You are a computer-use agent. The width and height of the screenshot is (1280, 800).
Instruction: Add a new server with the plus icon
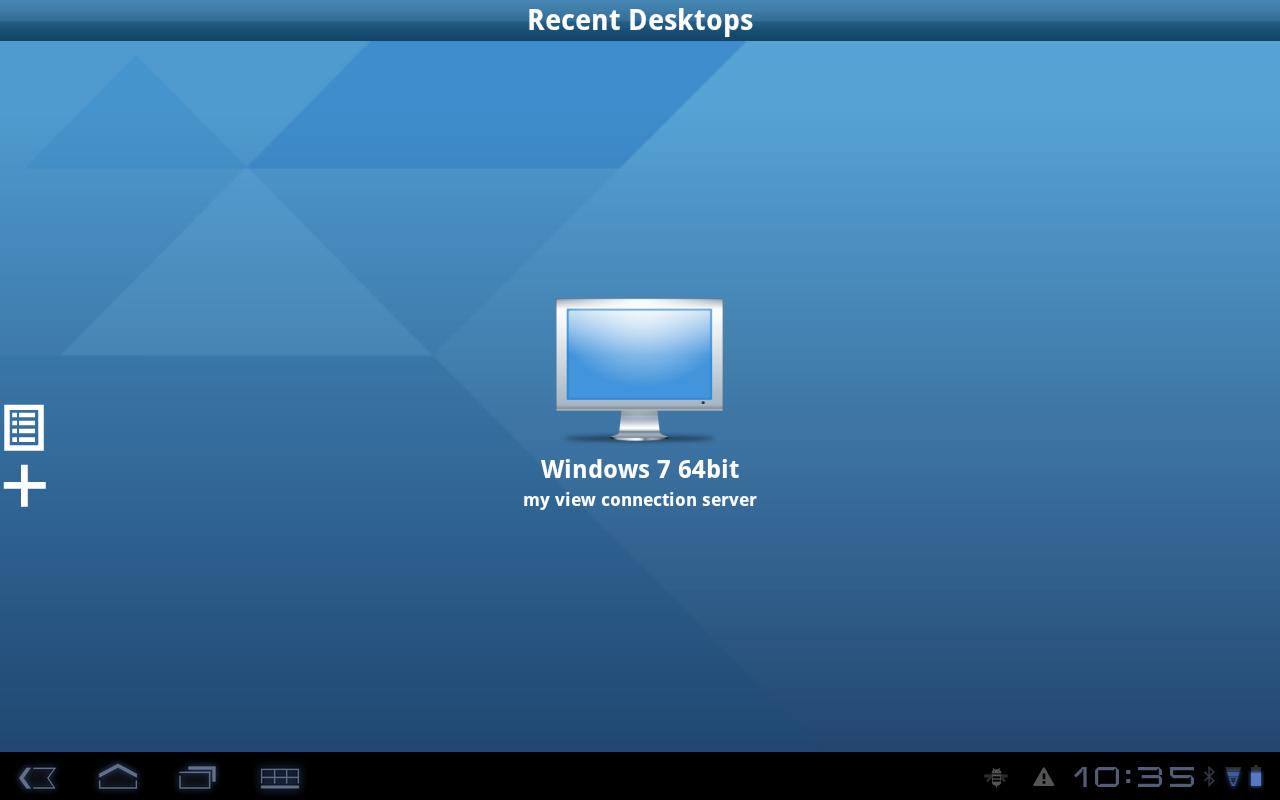[x=25, y=486]
